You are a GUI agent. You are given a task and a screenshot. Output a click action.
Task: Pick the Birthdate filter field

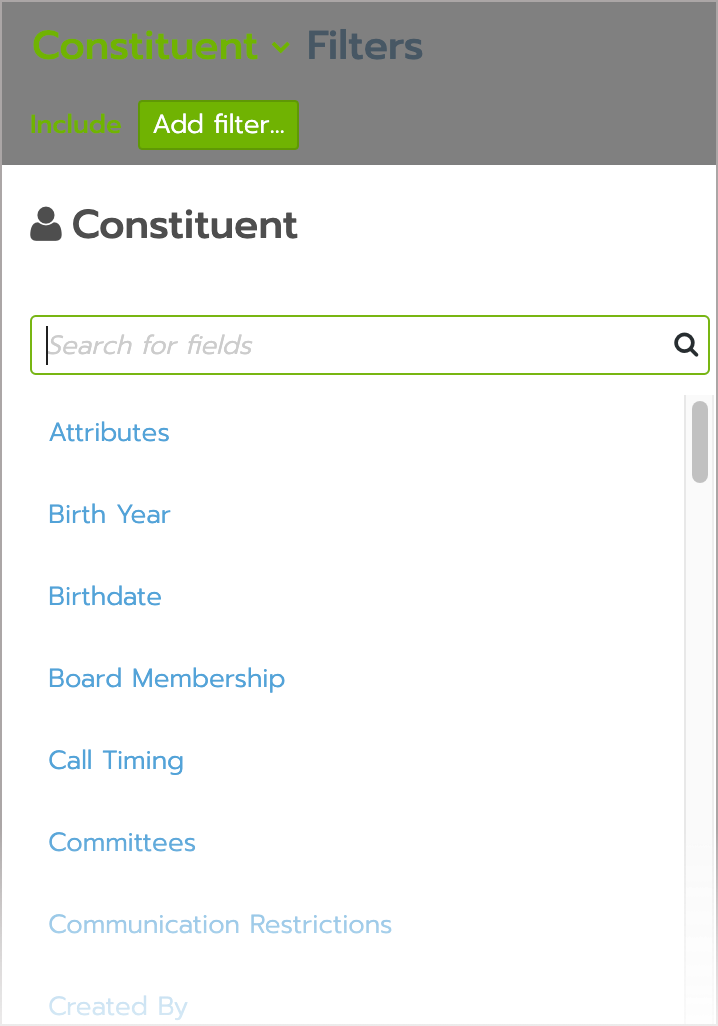105,596
